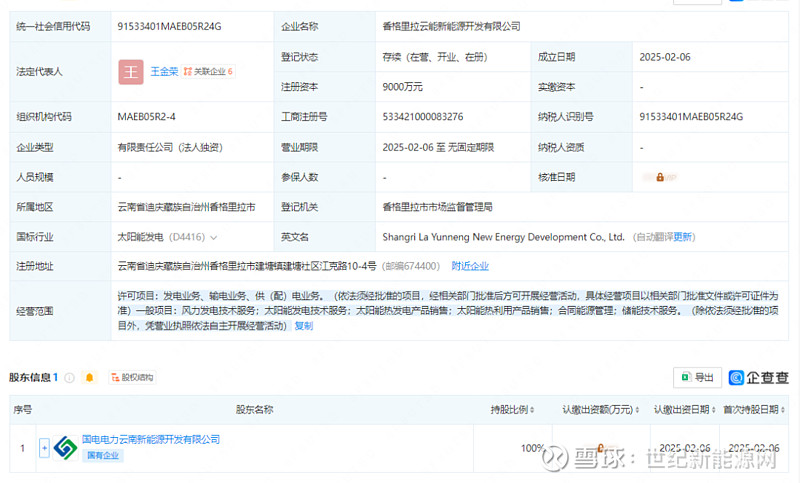Click the 国有企业 tag
Image resolution: width=800 pixels, height=483 pixels.
103,455
